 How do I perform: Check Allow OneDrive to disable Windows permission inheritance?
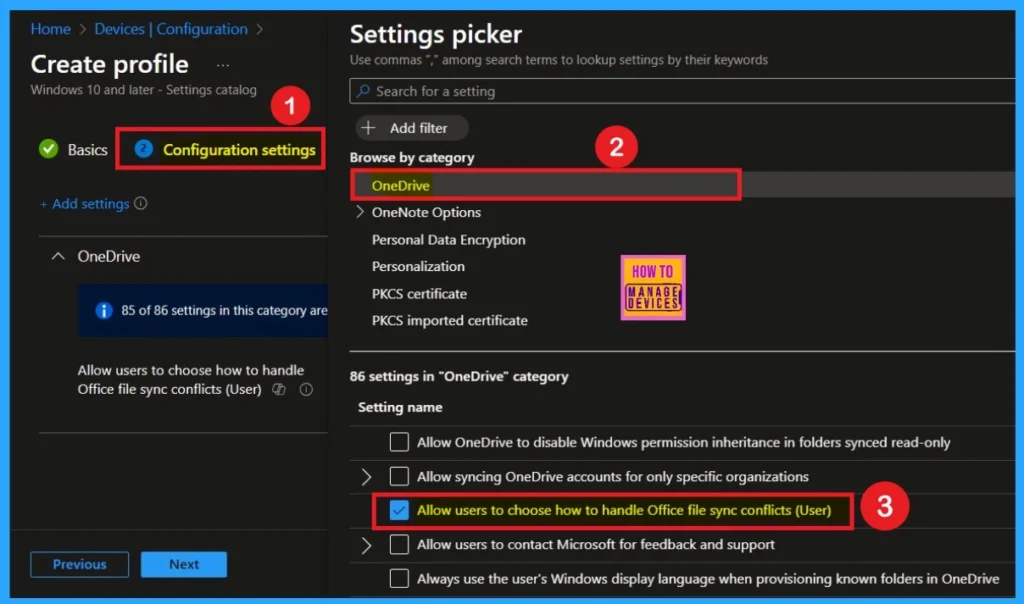[x=399, y=442]
